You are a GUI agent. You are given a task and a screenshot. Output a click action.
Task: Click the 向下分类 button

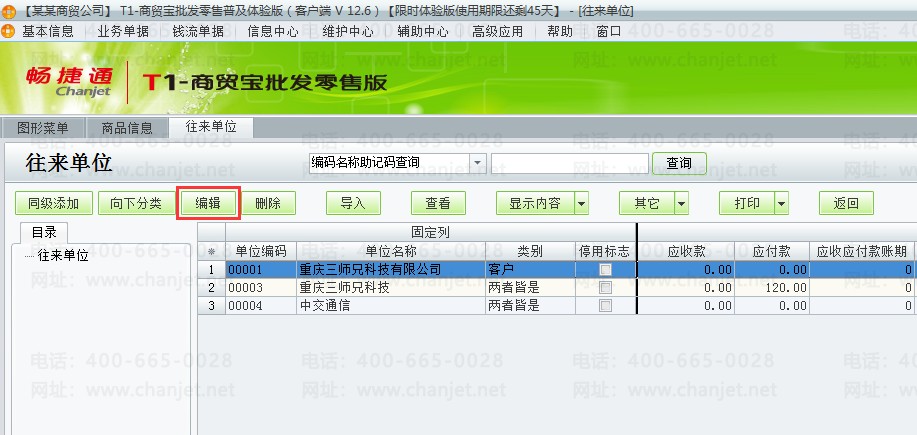click(136, 203)
